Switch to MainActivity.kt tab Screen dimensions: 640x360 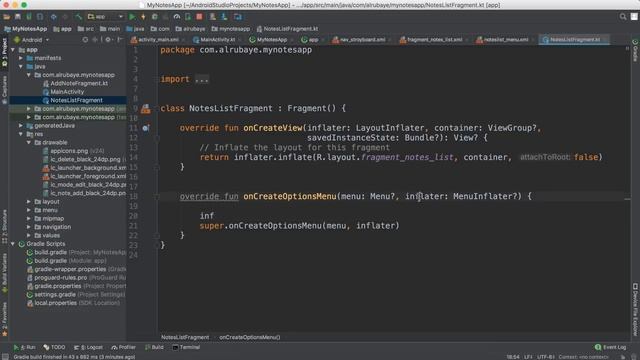[x=215, y=40]
